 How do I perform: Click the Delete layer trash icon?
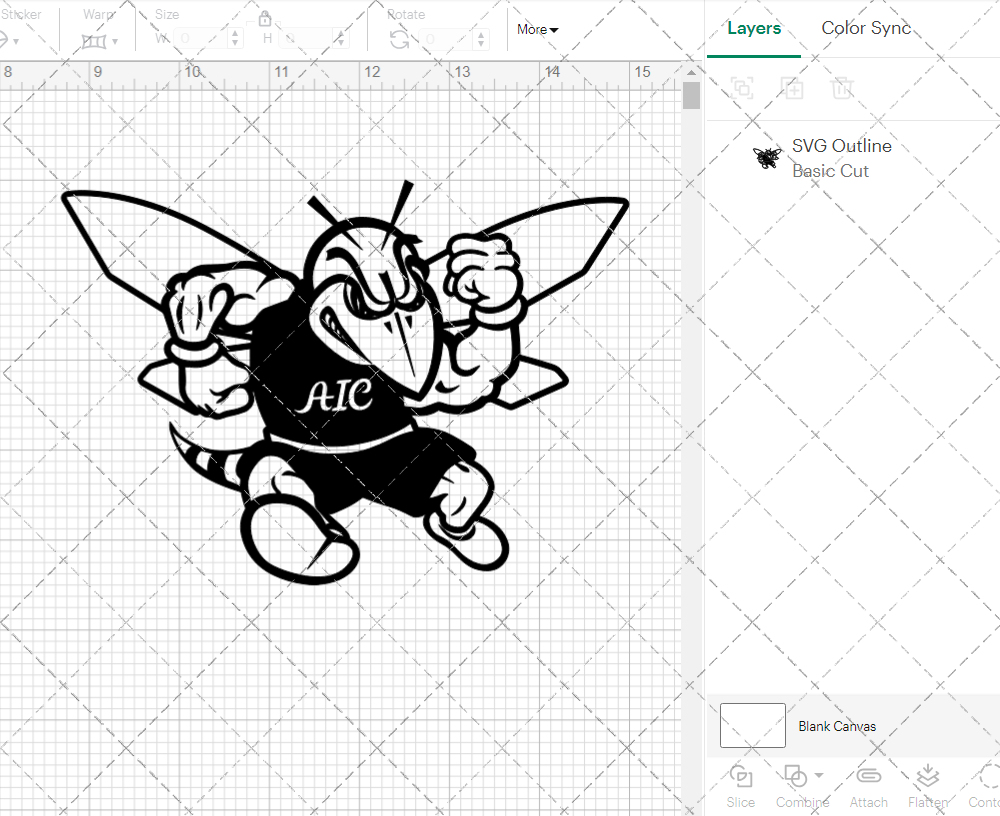click(x=843, y=88)
